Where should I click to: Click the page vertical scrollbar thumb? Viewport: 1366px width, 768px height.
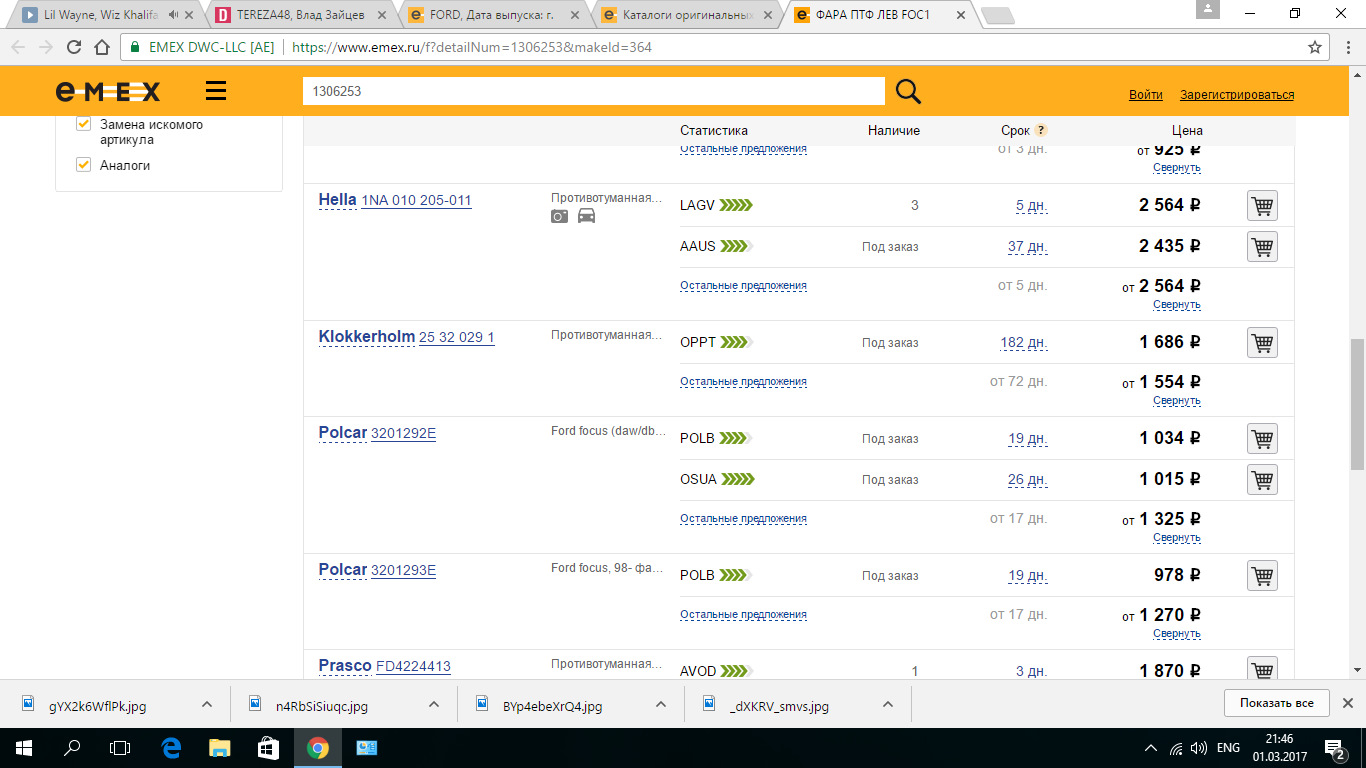coord(1357,404)
